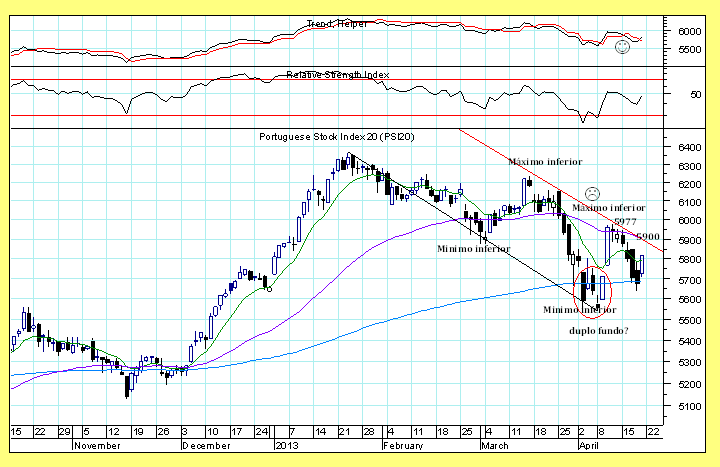Click date label '7' above 2013
Screen dimensions: 720x467
coord(292,432)
